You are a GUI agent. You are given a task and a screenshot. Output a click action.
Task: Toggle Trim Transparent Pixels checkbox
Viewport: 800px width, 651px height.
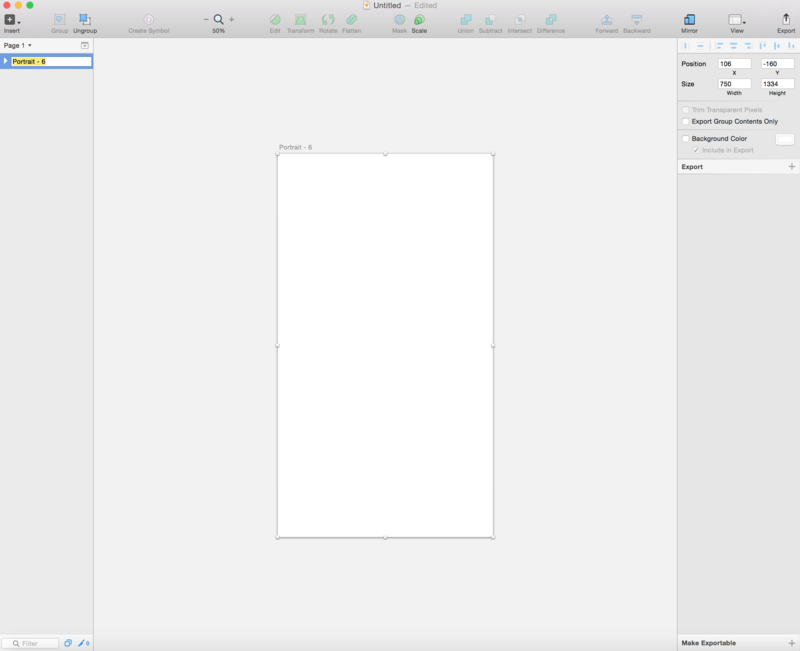[x=686, y=110]
